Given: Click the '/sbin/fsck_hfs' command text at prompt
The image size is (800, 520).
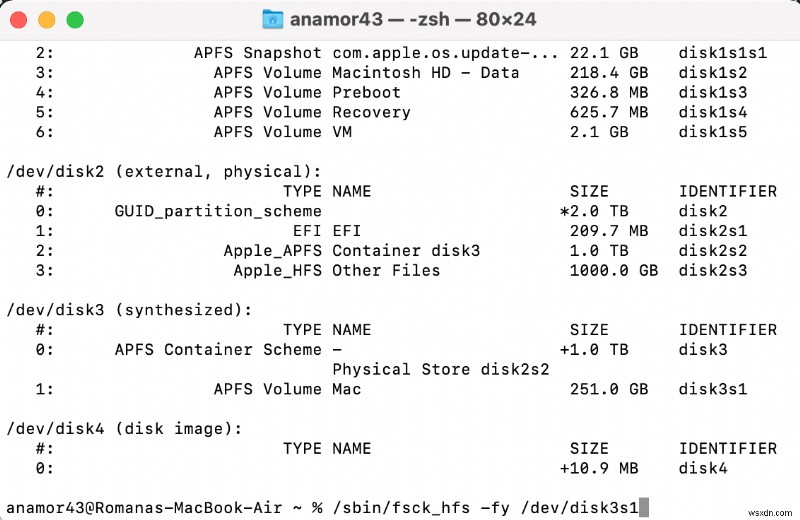Looking at the screenshot, I should [x=391, y=508].
